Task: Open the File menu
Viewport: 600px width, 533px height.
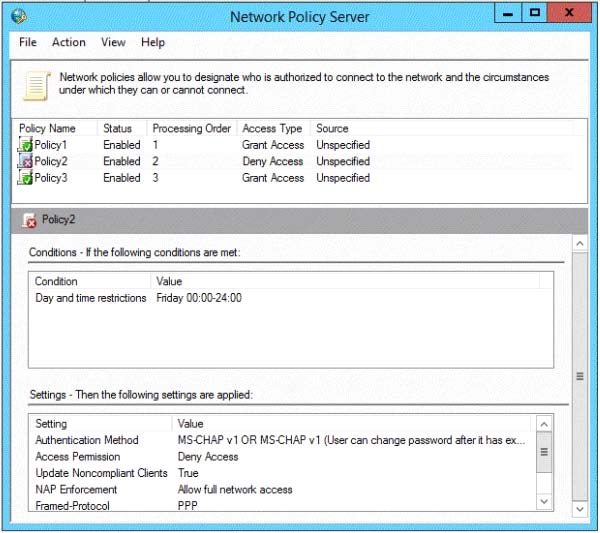Action: click(28, 42)
